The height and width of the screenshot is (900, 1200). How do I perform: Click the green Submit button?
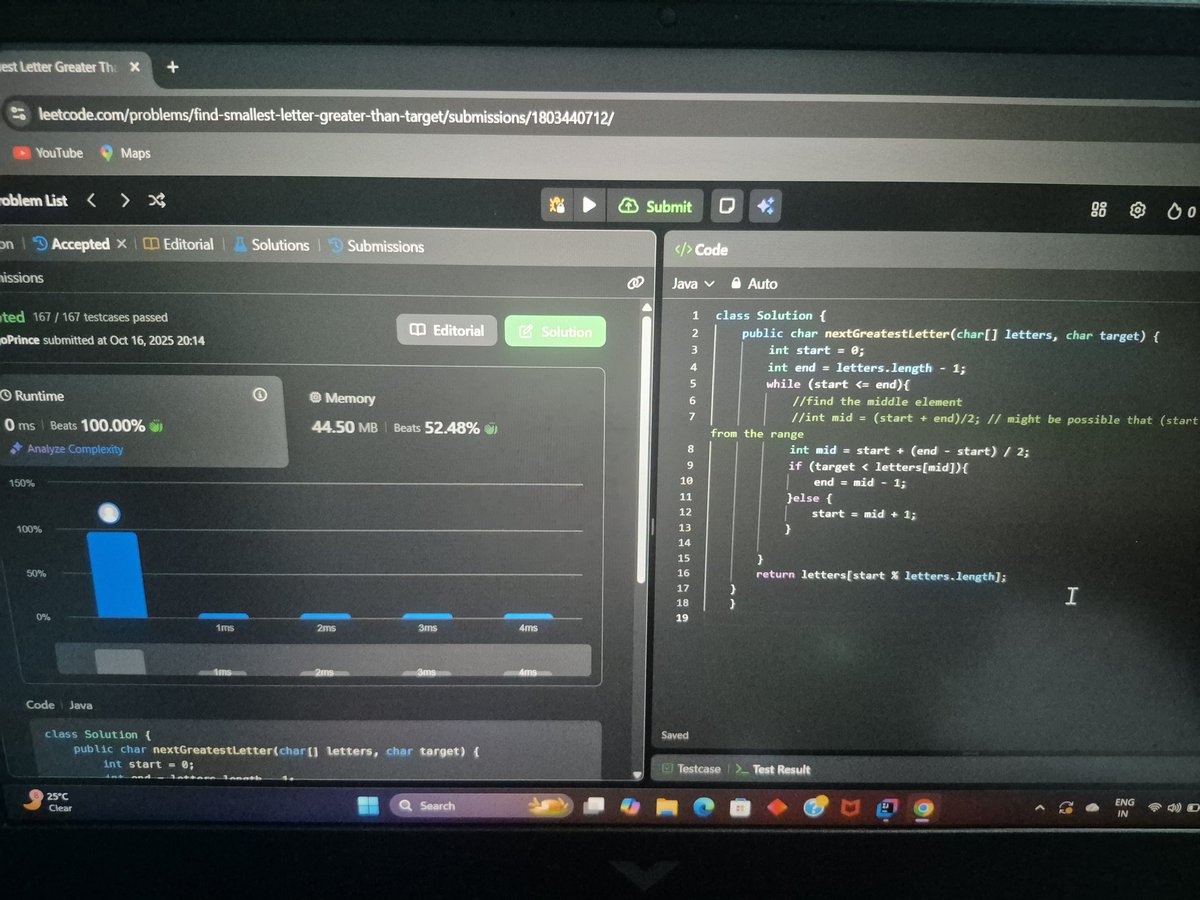coord(656,206)
